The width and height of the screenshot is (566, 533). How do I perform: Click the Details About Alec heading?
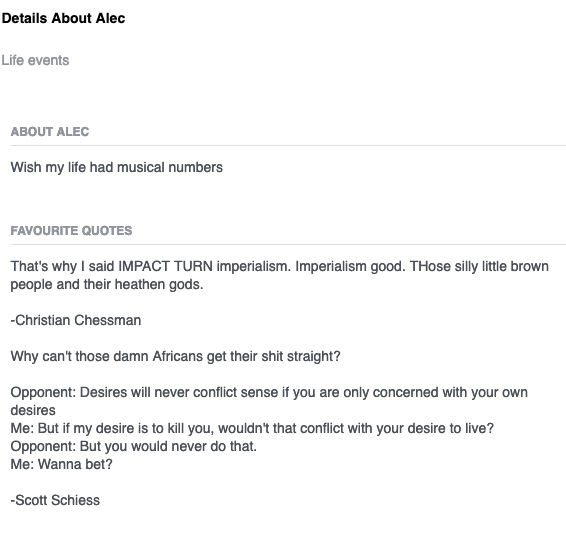[x=63, y=18]
